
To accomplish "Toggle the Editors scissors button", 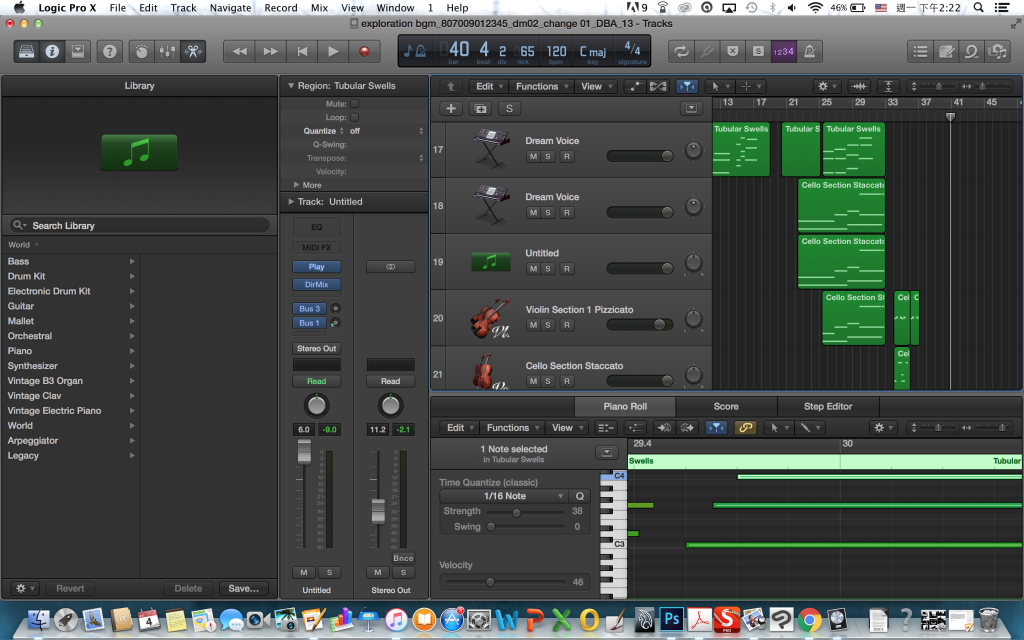I will (193, 51).
